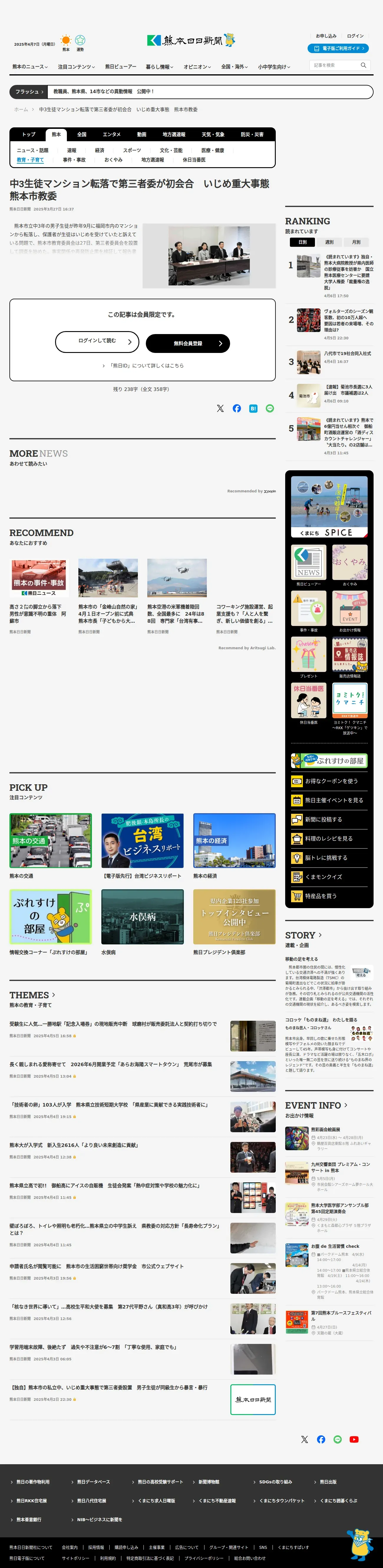The width and height of the screenshot is (383, 1568).
Task: Open くまにち SPICE banner image
Action: 329,507
